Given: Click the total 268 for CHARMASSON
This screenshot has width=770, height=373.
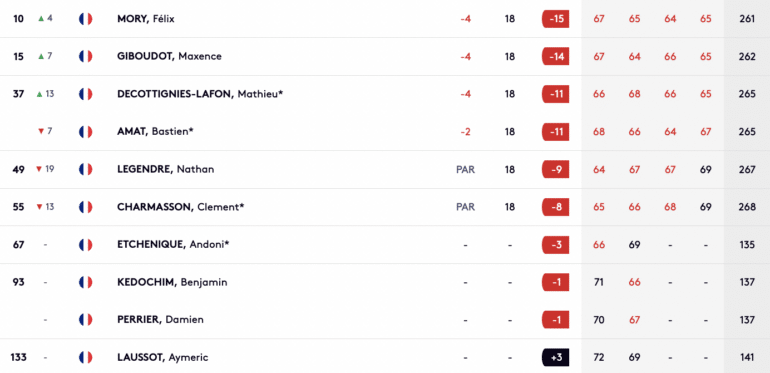Looking at the screenshot, I should click(747, 207).
